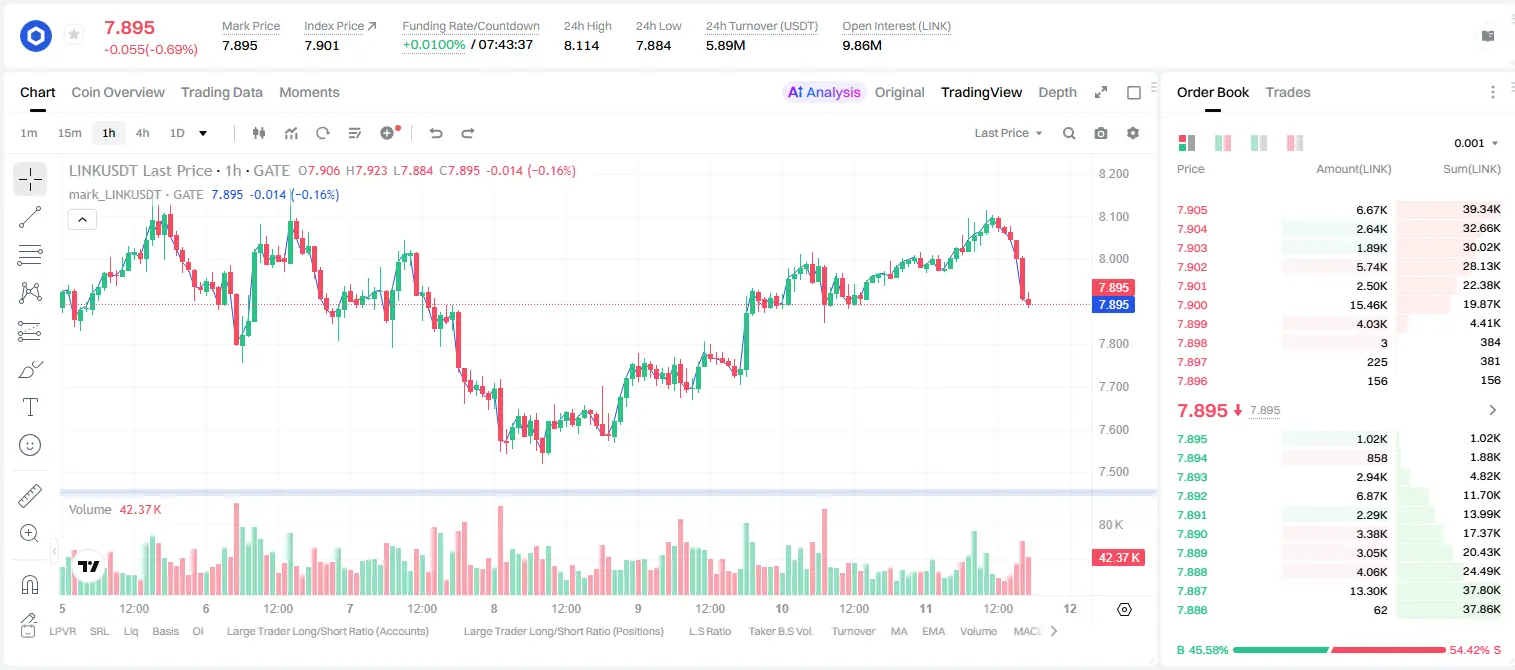
Task: Select the ruler measure tool
Action: [30, 496]
